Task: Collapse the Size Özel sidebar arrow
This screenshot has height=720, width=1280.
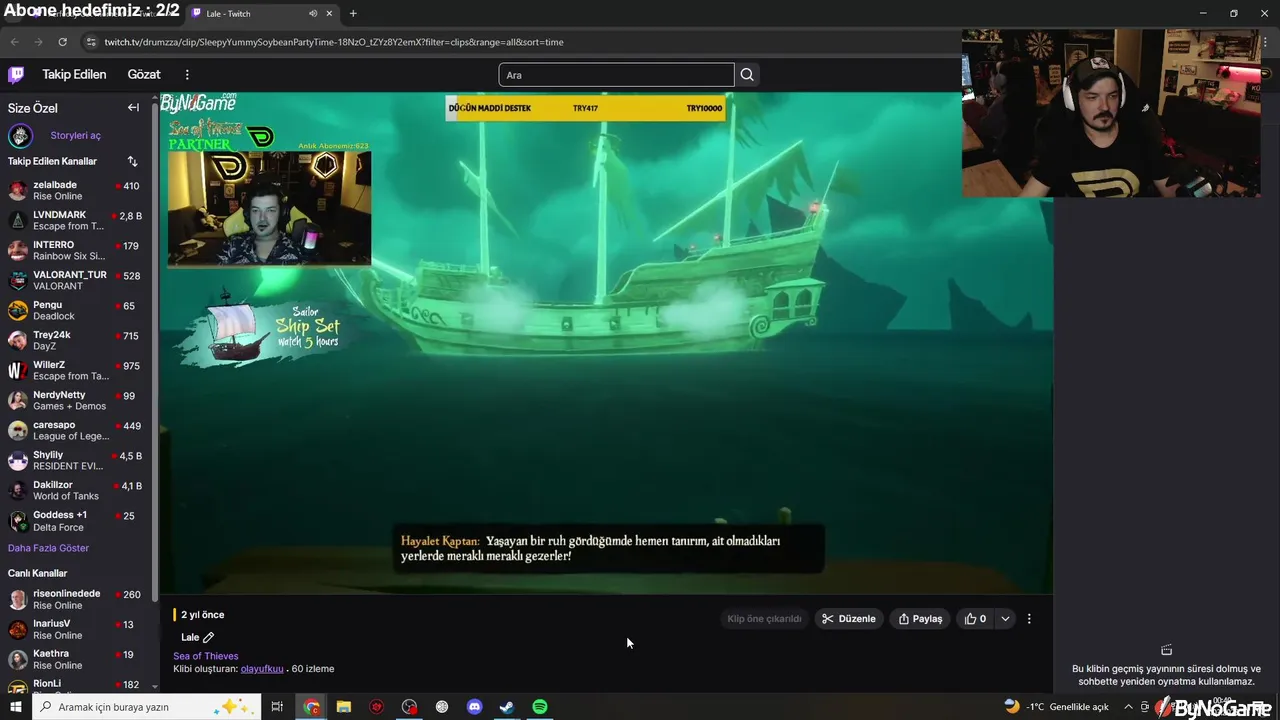Action: 133,108
